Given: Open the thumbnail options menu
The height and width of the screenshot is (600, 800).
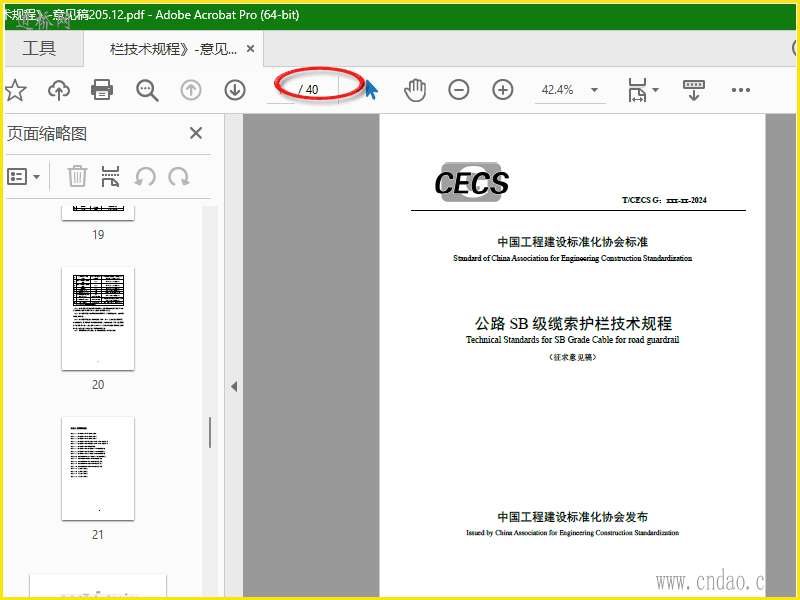Looking at the screenshot, I should tap(23, 177).
